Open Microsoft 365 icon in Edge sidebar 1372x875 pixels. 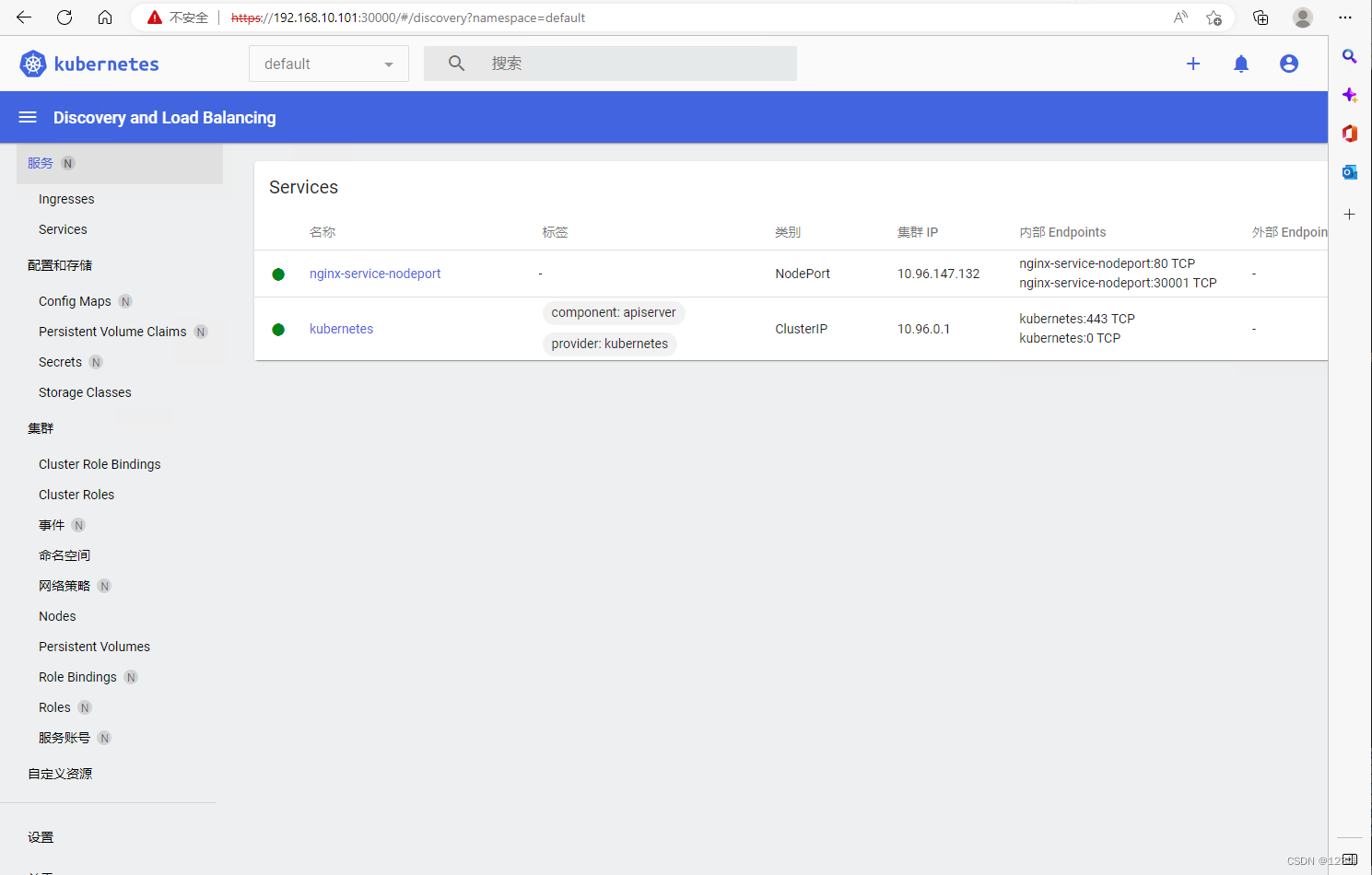(1350, 134)
